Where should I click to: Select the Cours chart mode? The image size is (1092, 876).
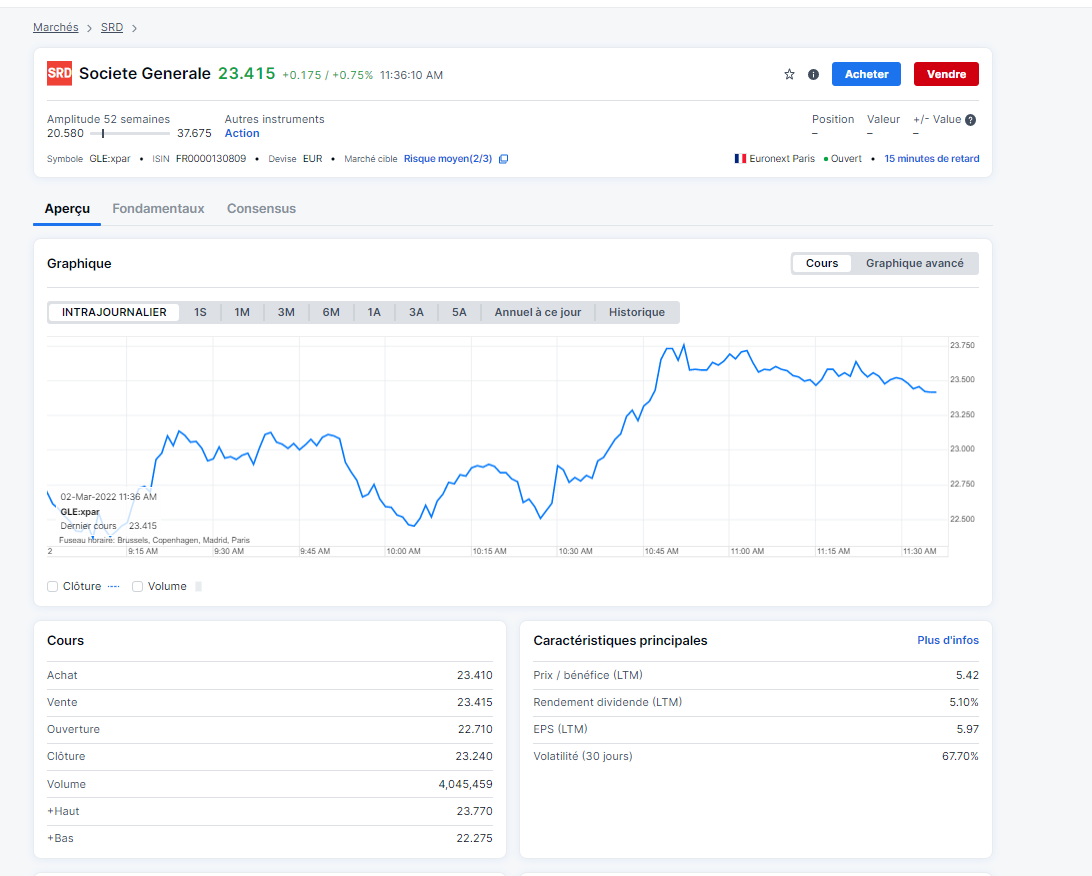pyautogui.click(x=822, y=263)
